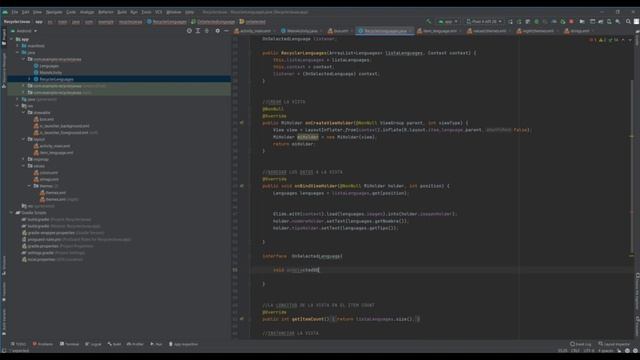Click the Make Project hammer icon

click(429, 22)
